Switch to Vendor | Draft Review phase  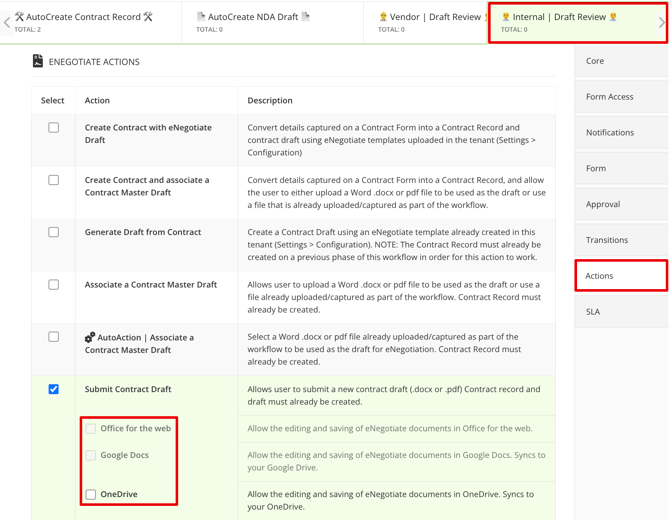pos(426,22)
